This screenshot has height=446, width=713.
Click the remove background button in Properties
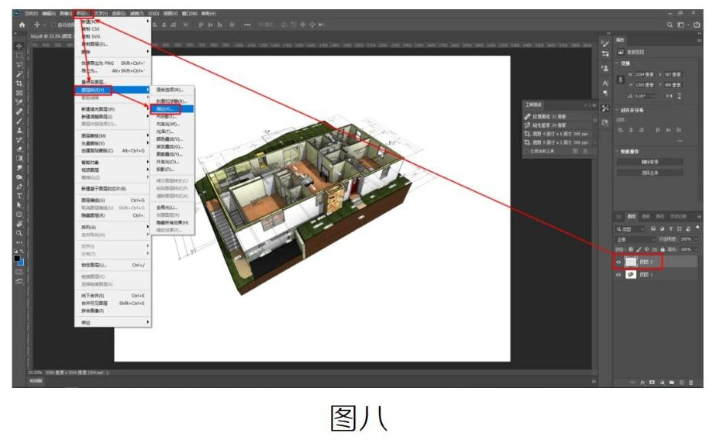click(x=650, y=162)
